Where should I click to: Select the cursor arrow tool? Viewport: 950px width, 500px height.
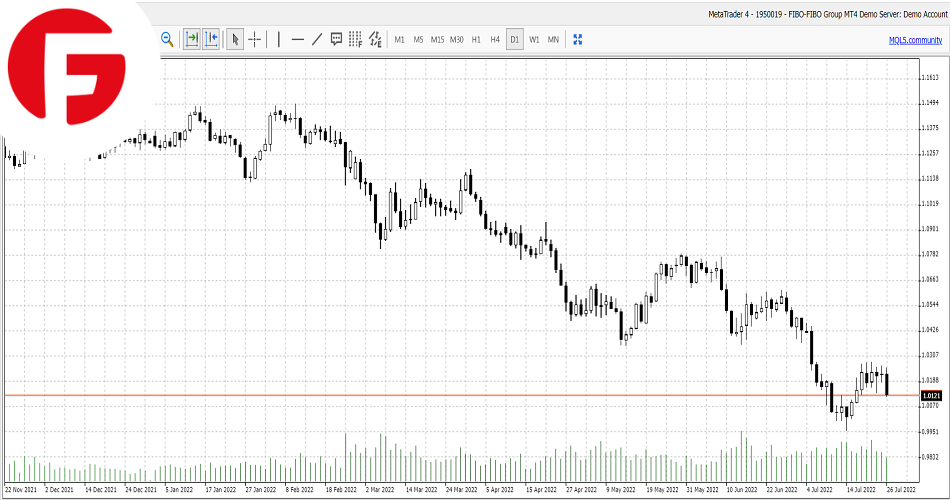pos(235,39)
